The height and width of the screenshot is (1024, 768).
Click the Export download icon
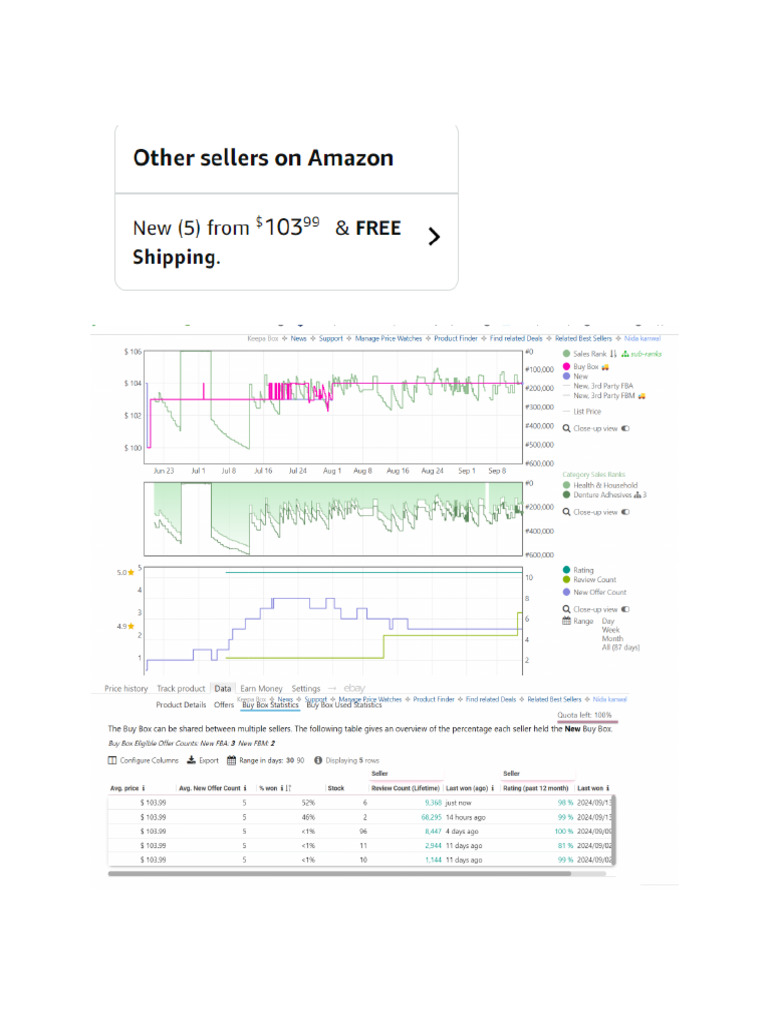(x=191, y=760)
